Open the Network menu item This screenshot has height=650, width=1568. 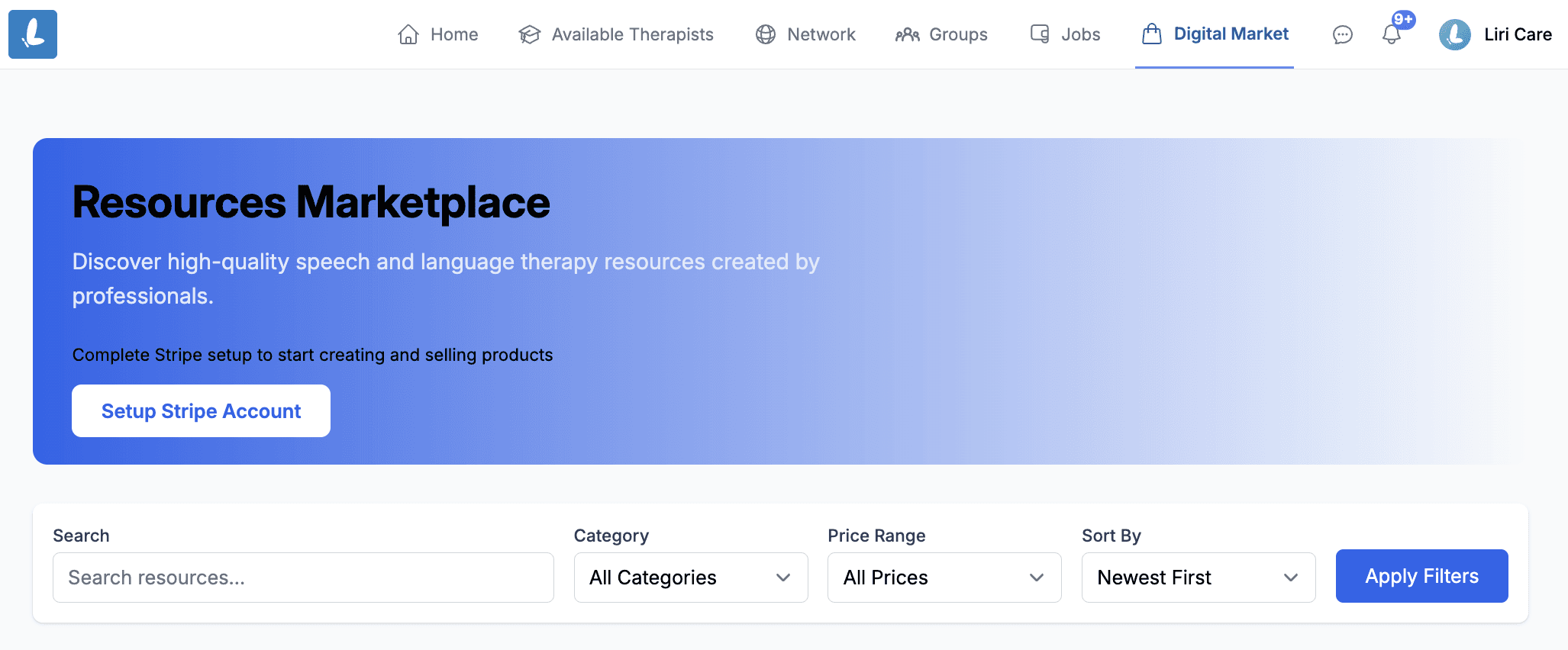click(805, 34)
